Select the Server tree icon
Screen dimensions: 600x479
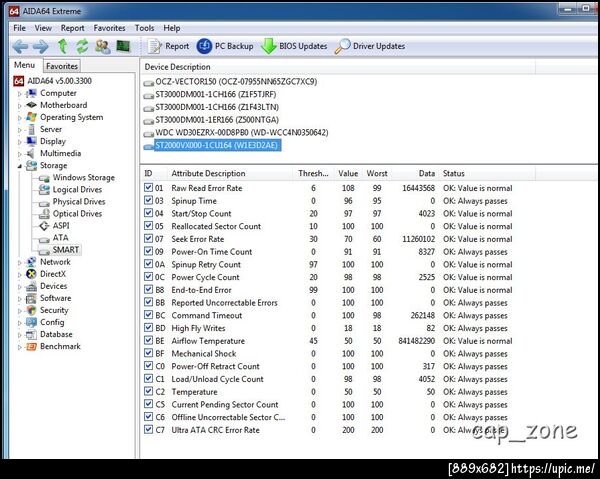[x=31, y=129]
